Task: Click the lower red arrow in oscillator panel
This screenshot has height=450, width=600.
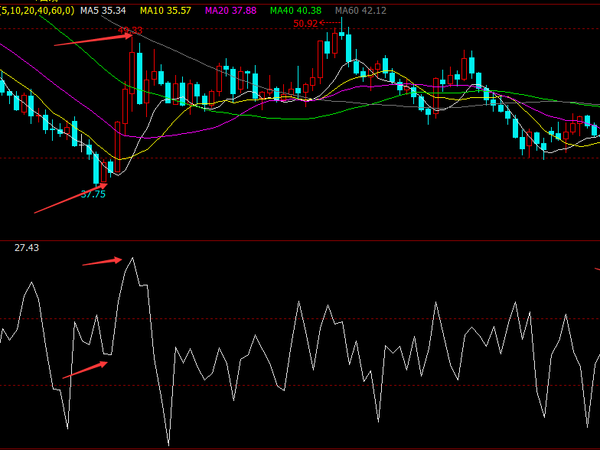Action: coord(85,370)
